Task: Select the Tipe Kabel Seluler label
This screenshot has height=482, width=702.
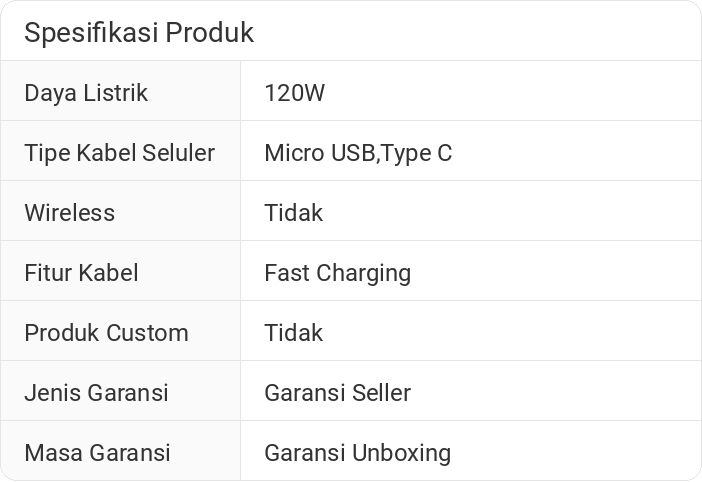Action: tap(119, 153)
